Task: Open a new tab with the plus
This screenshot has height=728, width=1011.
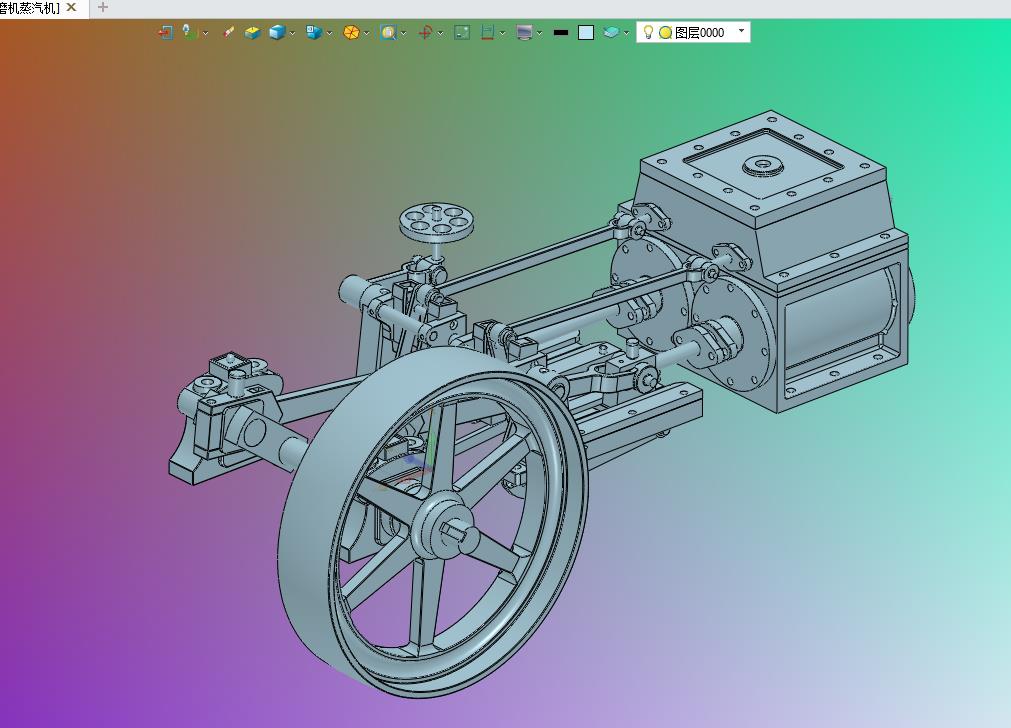Action: click(103, 8)
